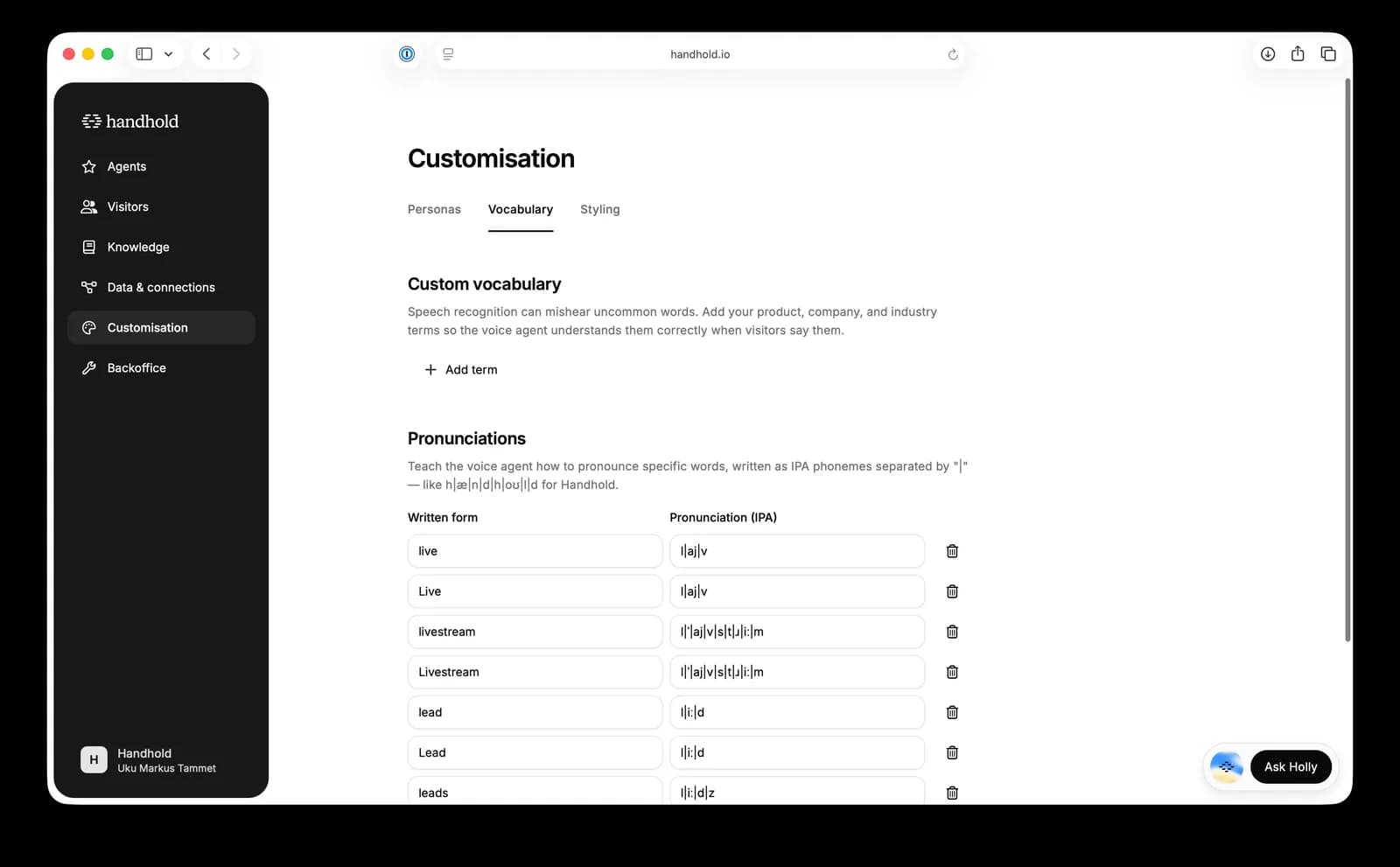Delete the lowercase 'lead' pronunciation row

coord(952,712)
